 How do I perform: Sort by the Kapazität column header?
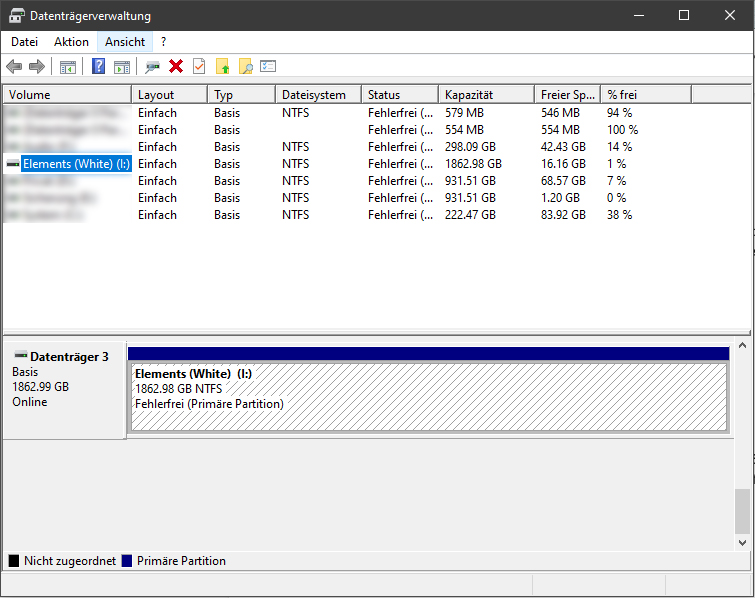tap(487, 95)
